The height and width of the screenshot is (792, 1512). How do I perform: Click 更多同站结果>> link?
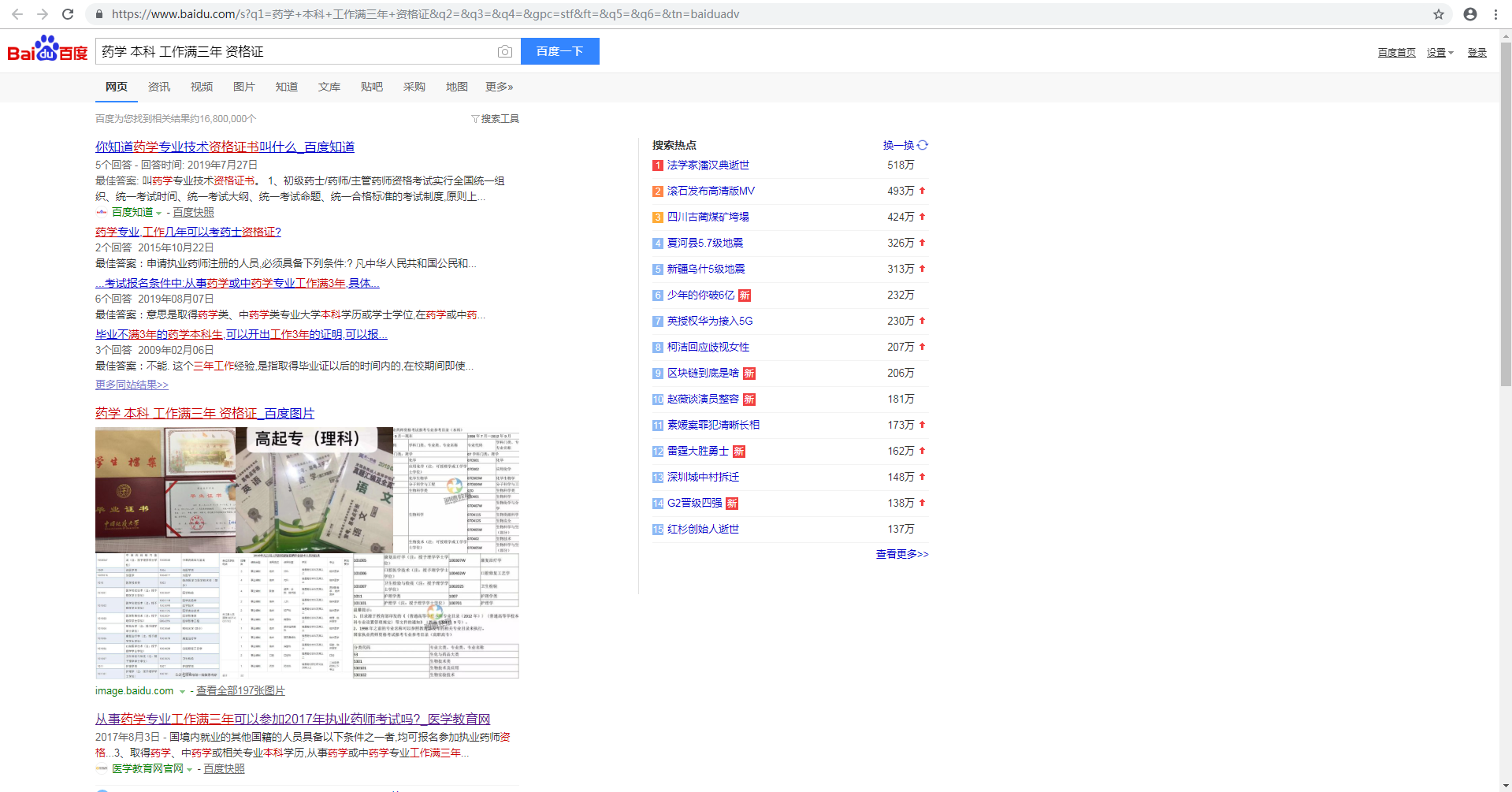[132, 385]
